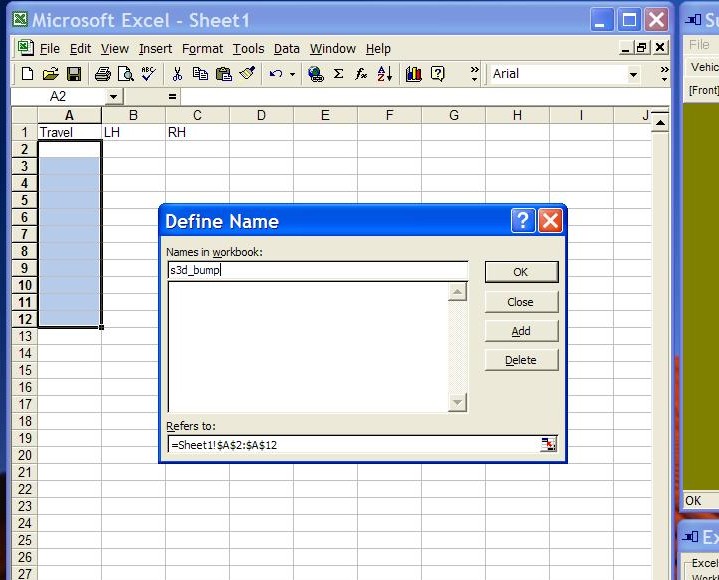Image resolution: width=719 pixels, height=580 pixels.
Task: Click the Print icon in toolbar
Action: click(102, 74)
